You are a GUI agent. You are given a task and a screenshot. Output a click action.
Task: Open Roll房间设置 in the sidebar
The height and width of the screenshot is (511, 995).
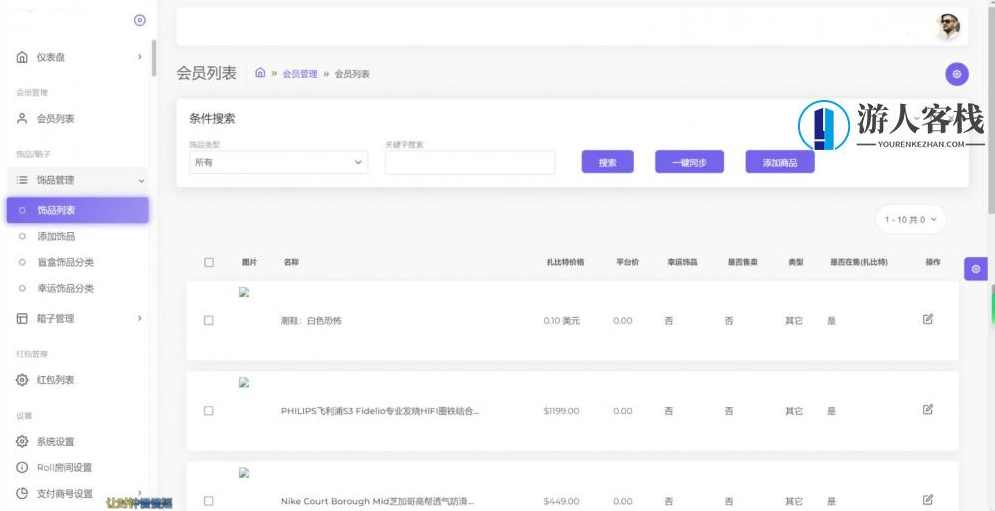[64, 467]
